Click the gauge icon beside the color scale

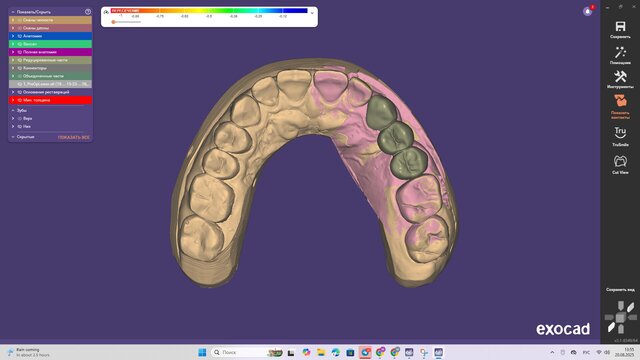(x=106, y=12)
